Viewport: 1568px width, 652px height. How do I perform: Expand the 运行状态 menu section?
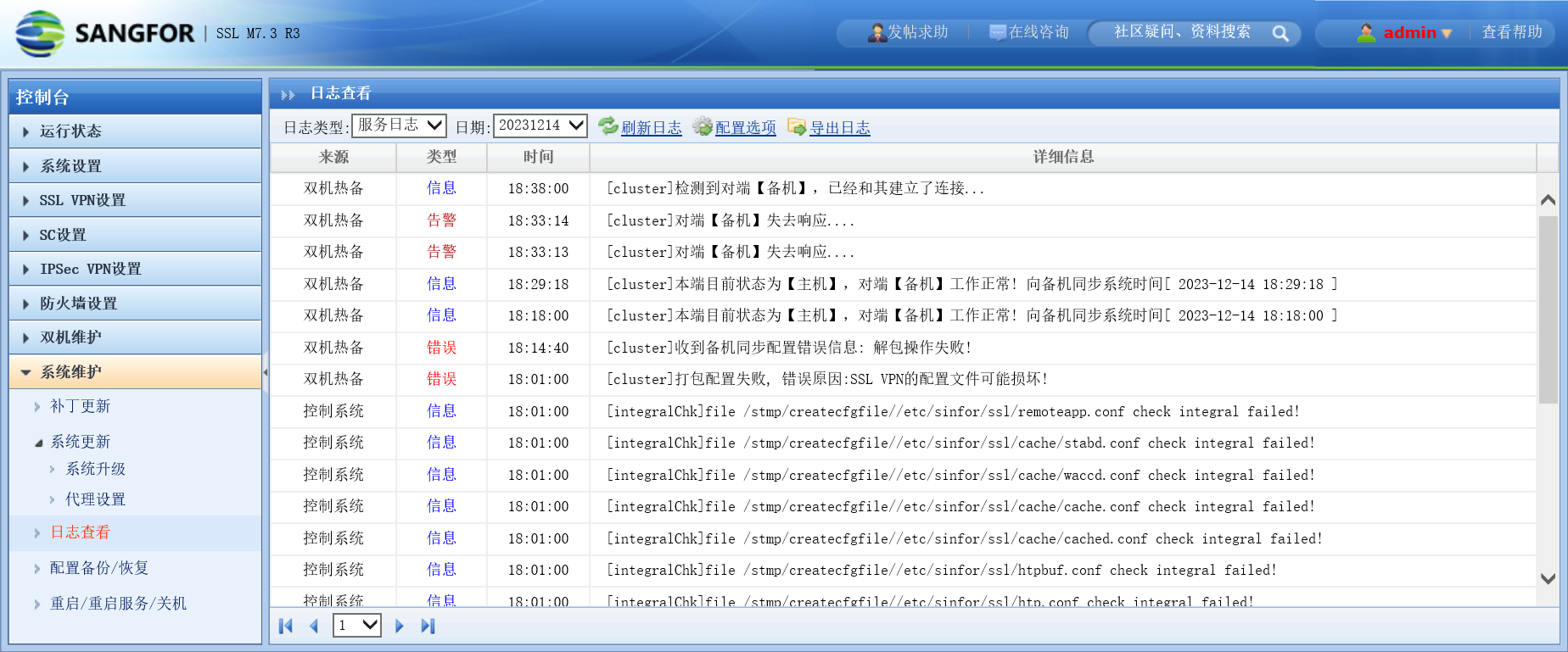[70, 131]
